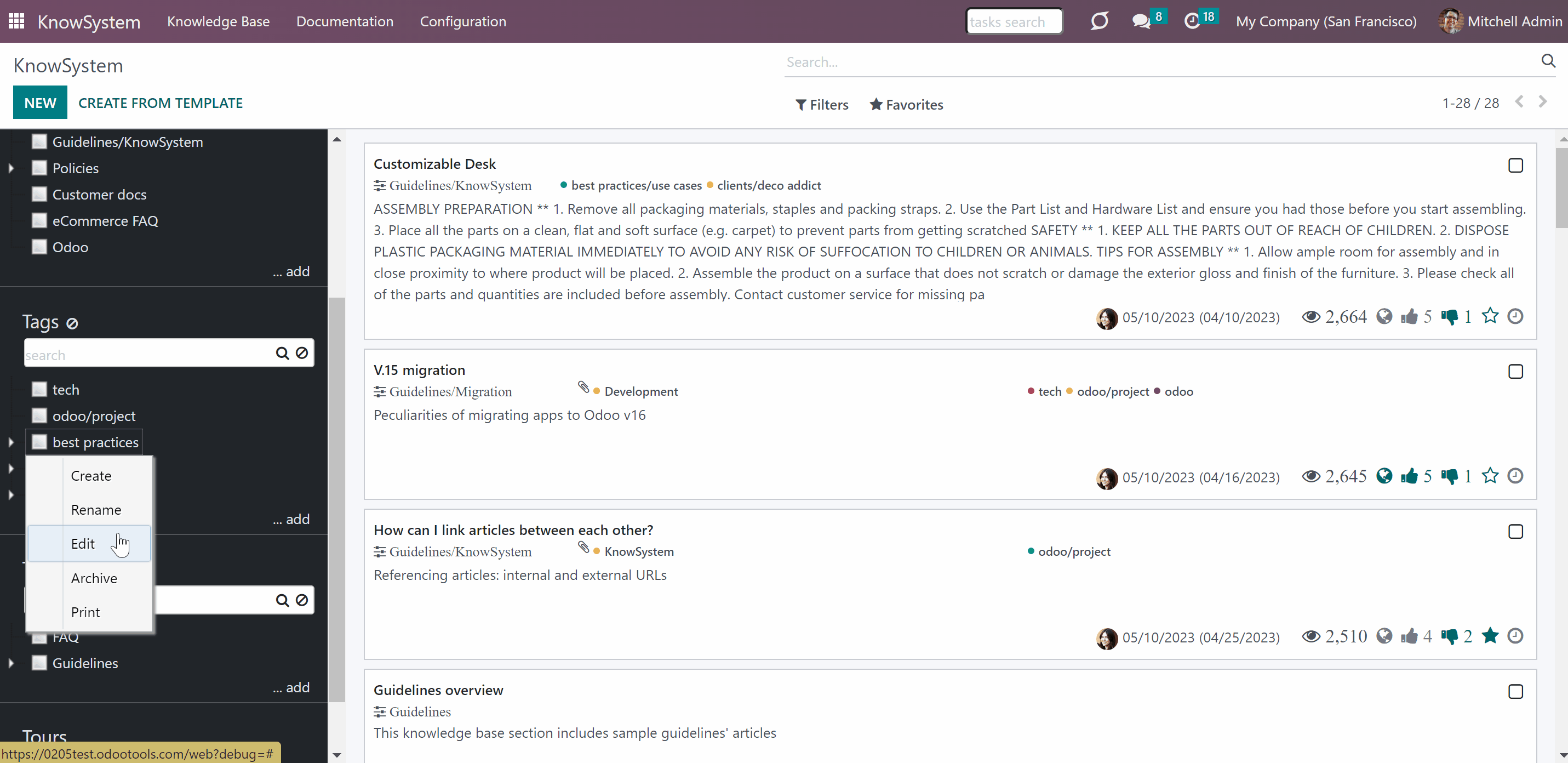Click paperclip attachment icon on V.15 migration

583,388
